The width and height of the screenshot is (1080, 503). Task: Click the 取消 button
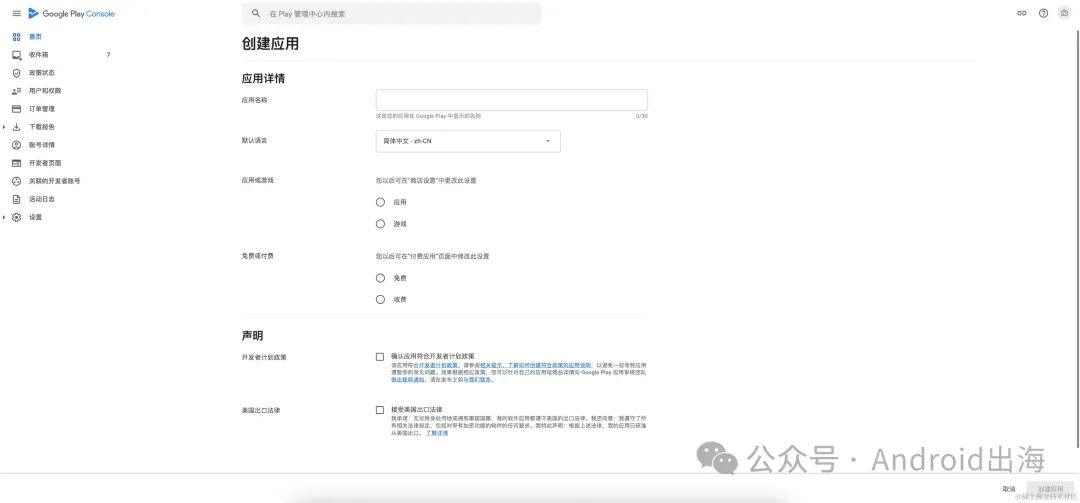1009,489
